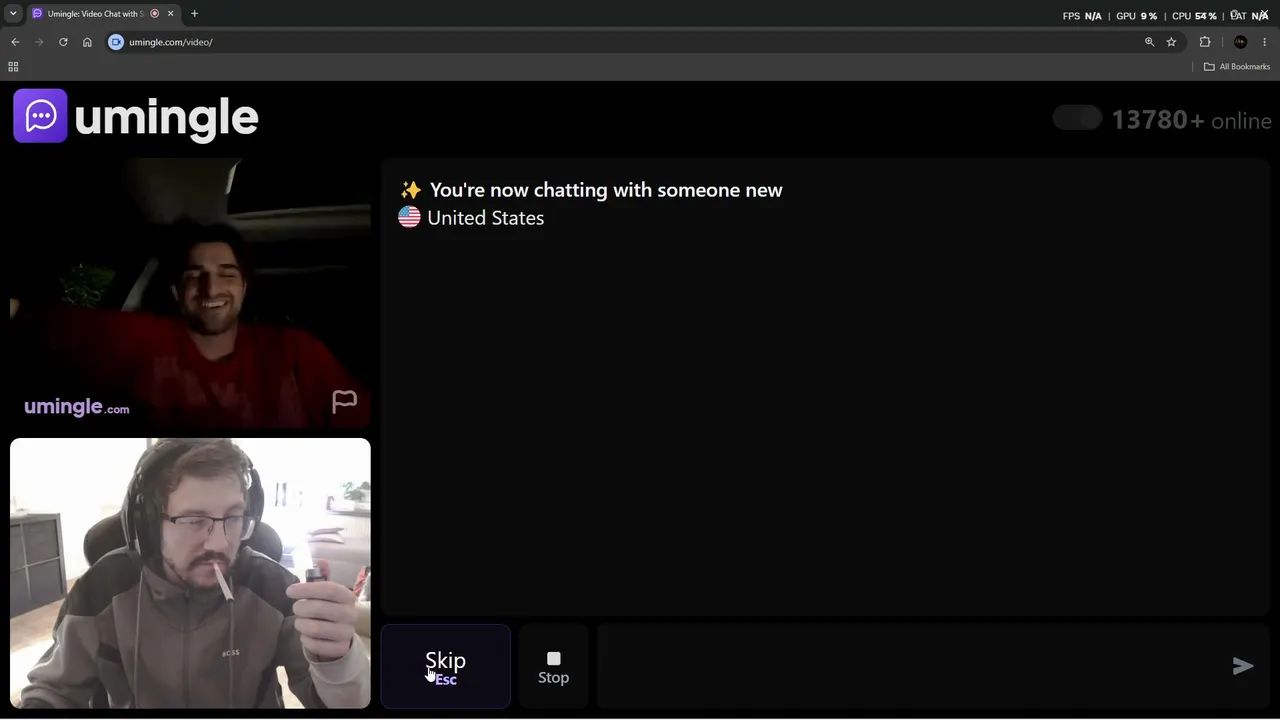This screenshot has height=720, width=1280.
Task: Open the All Bookmarks folder
Action: click(1237, 67)
